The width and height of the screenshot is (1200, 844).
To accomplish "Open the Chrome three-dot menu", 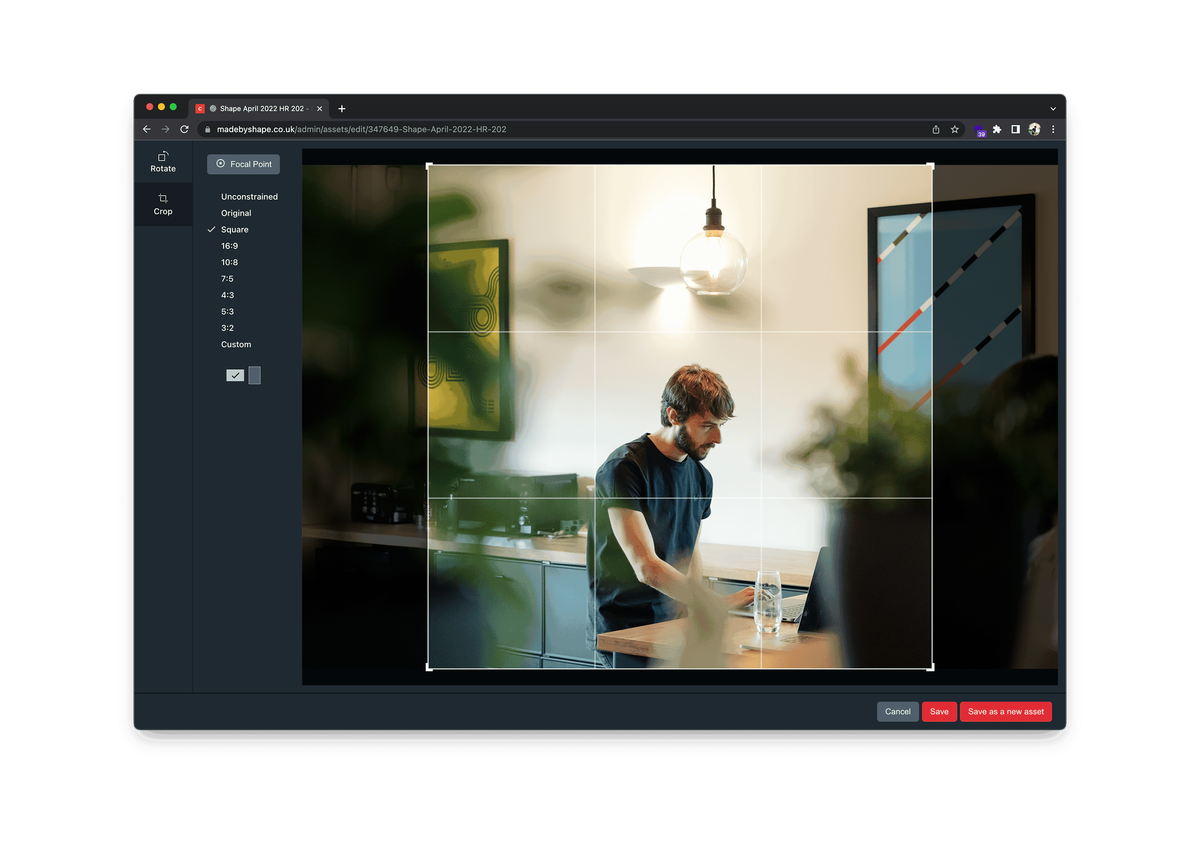I will 1052,129.
